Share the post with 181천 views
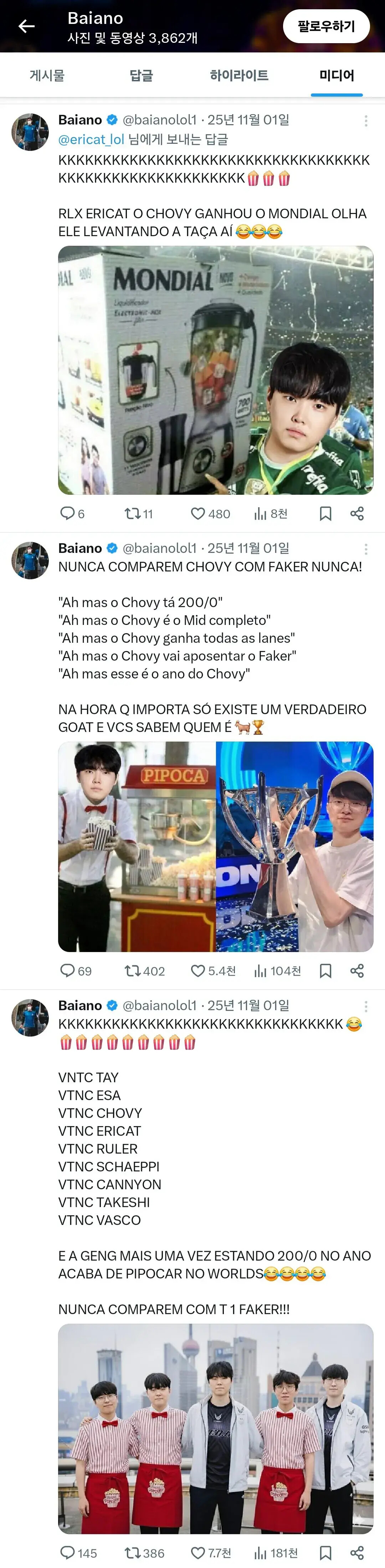The height and width of the screenshot is (1568, 385). (357, 1553)
